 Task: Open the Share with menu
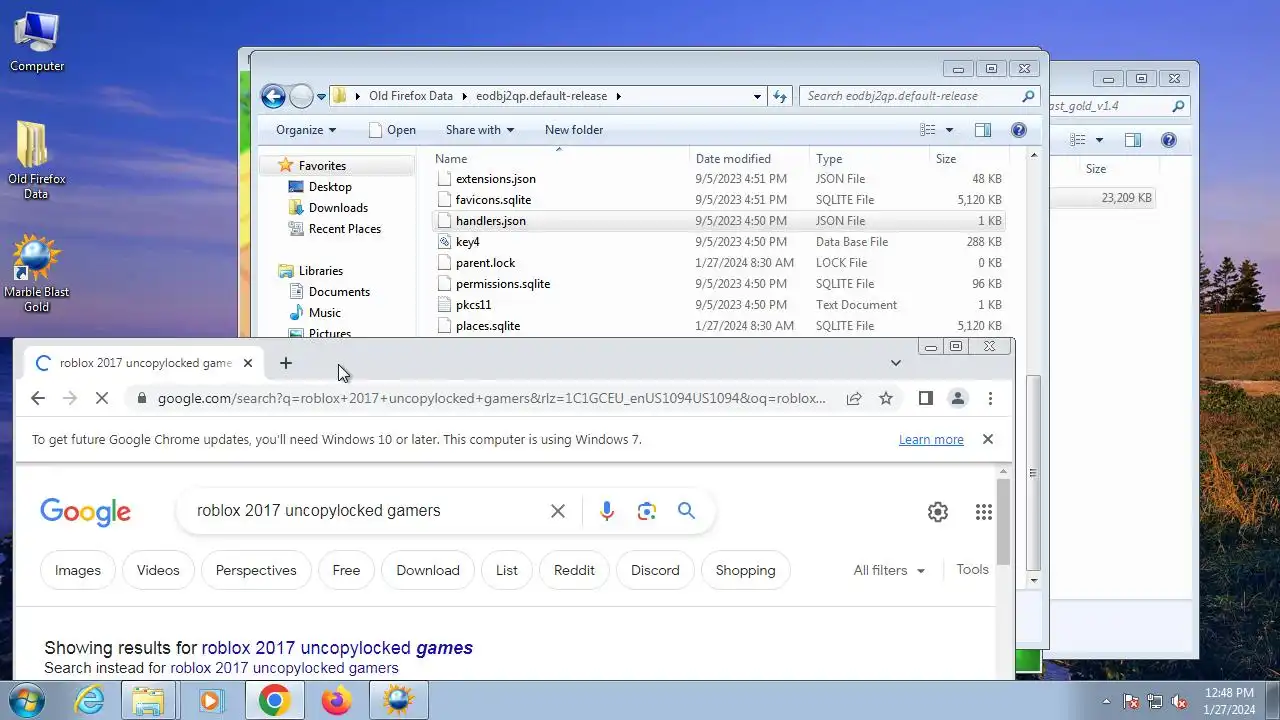pyautogui.click(x=479, y=130)
